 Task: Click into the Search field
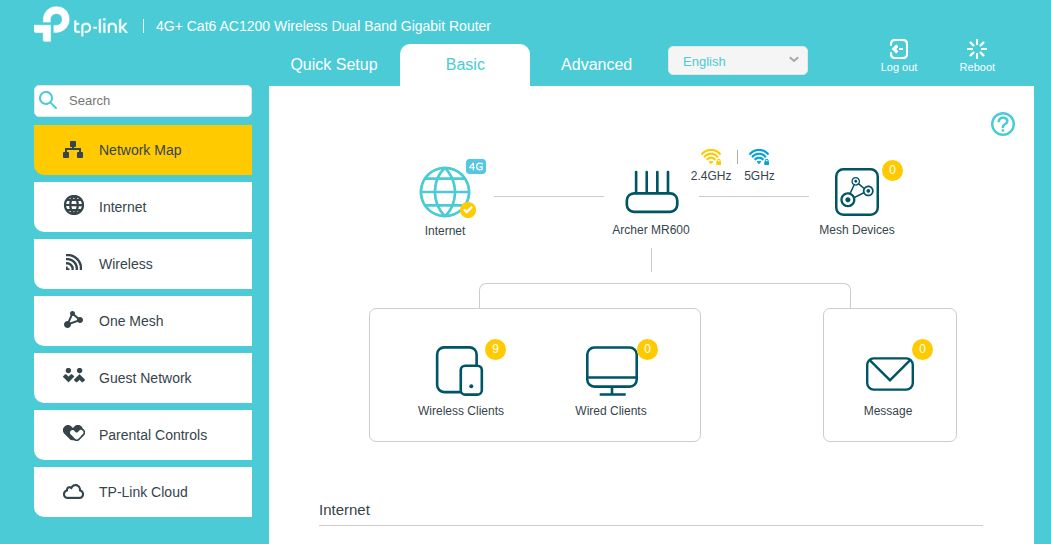(x=143, y=100)
